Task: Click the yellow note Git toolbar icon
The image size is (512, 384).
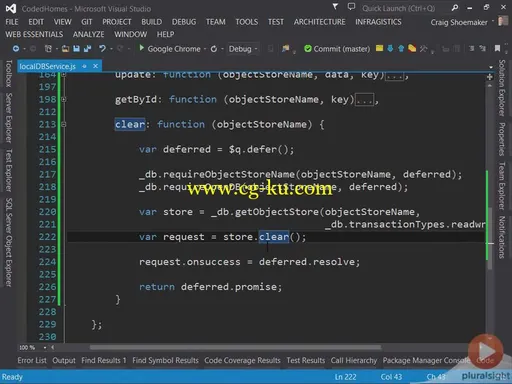Action: [379, 48]
